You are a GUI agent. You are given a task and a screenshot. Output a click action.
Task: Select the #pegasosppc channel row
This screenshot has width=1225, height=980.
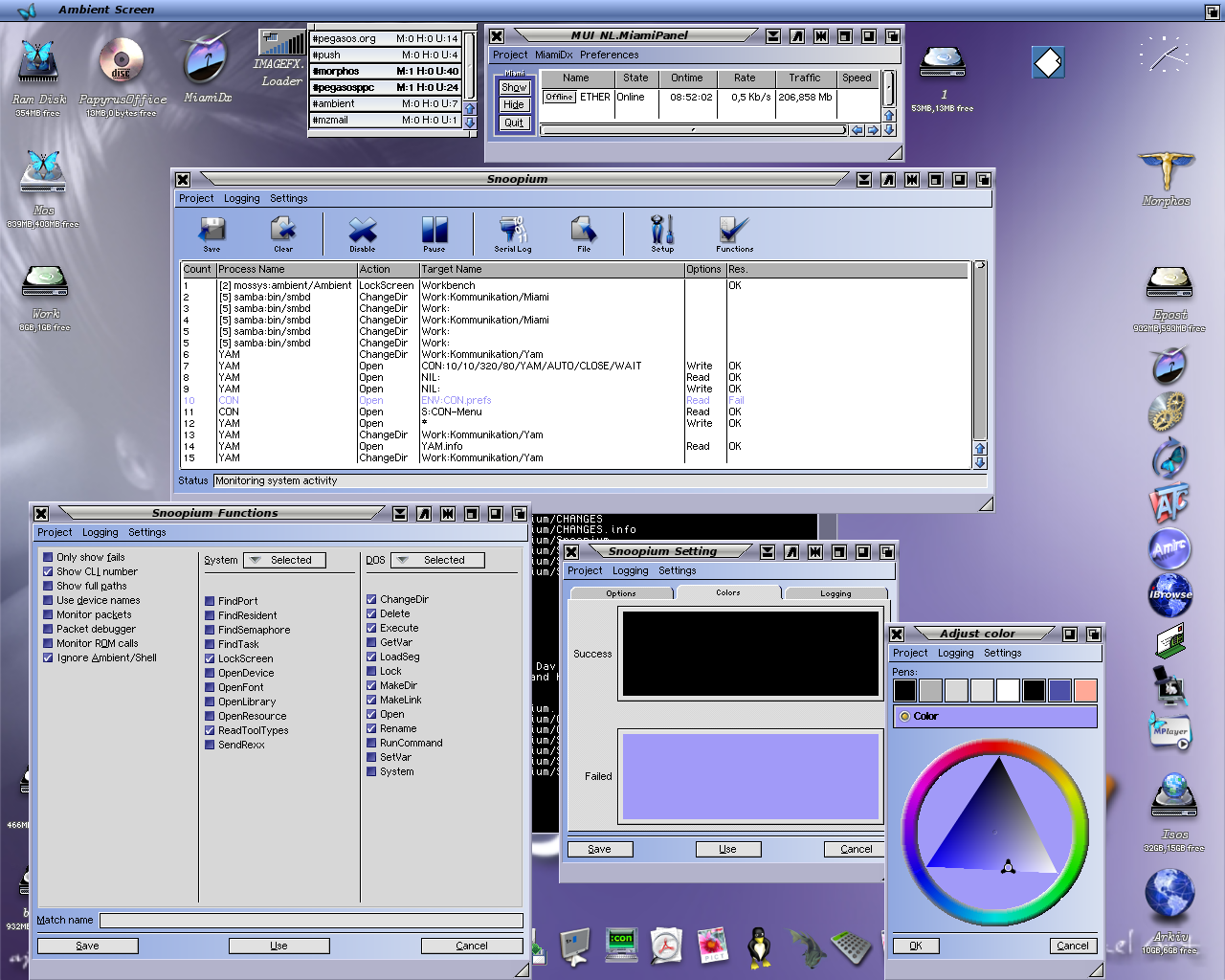coord(385,87)
